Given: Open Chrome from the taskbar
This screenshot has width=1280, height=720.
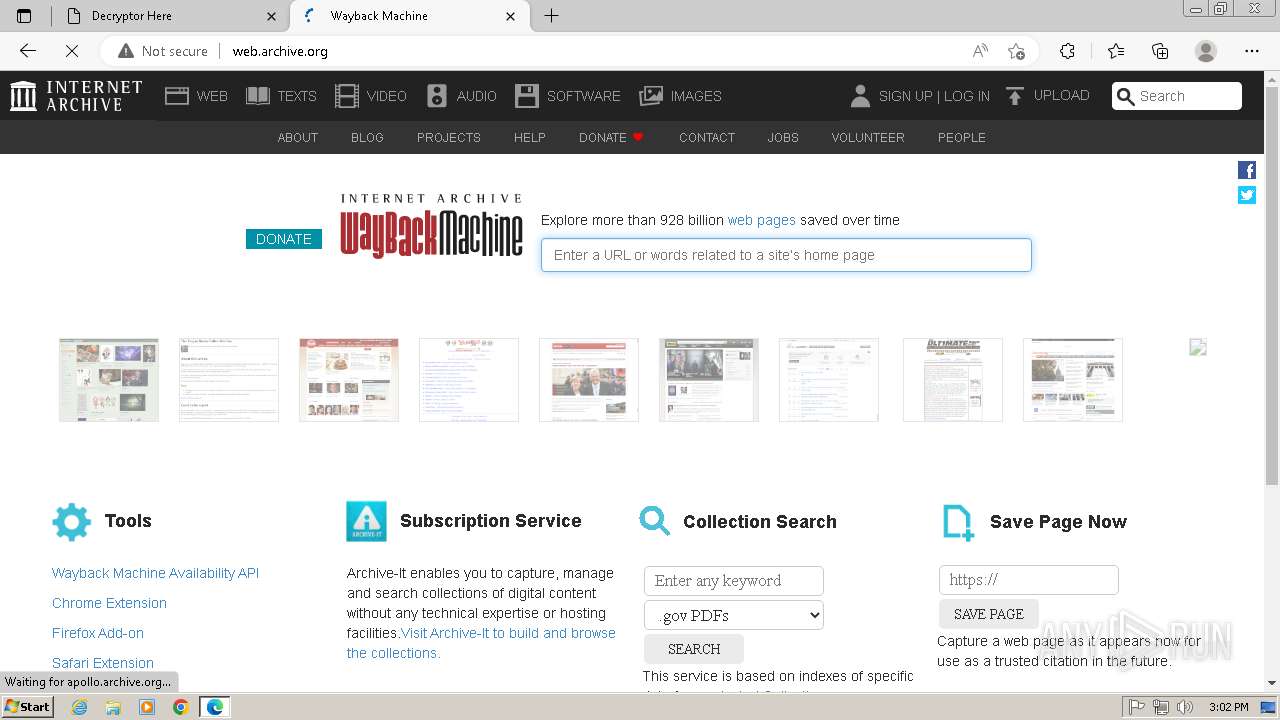Looking at the screenshot, I should 180,707.
